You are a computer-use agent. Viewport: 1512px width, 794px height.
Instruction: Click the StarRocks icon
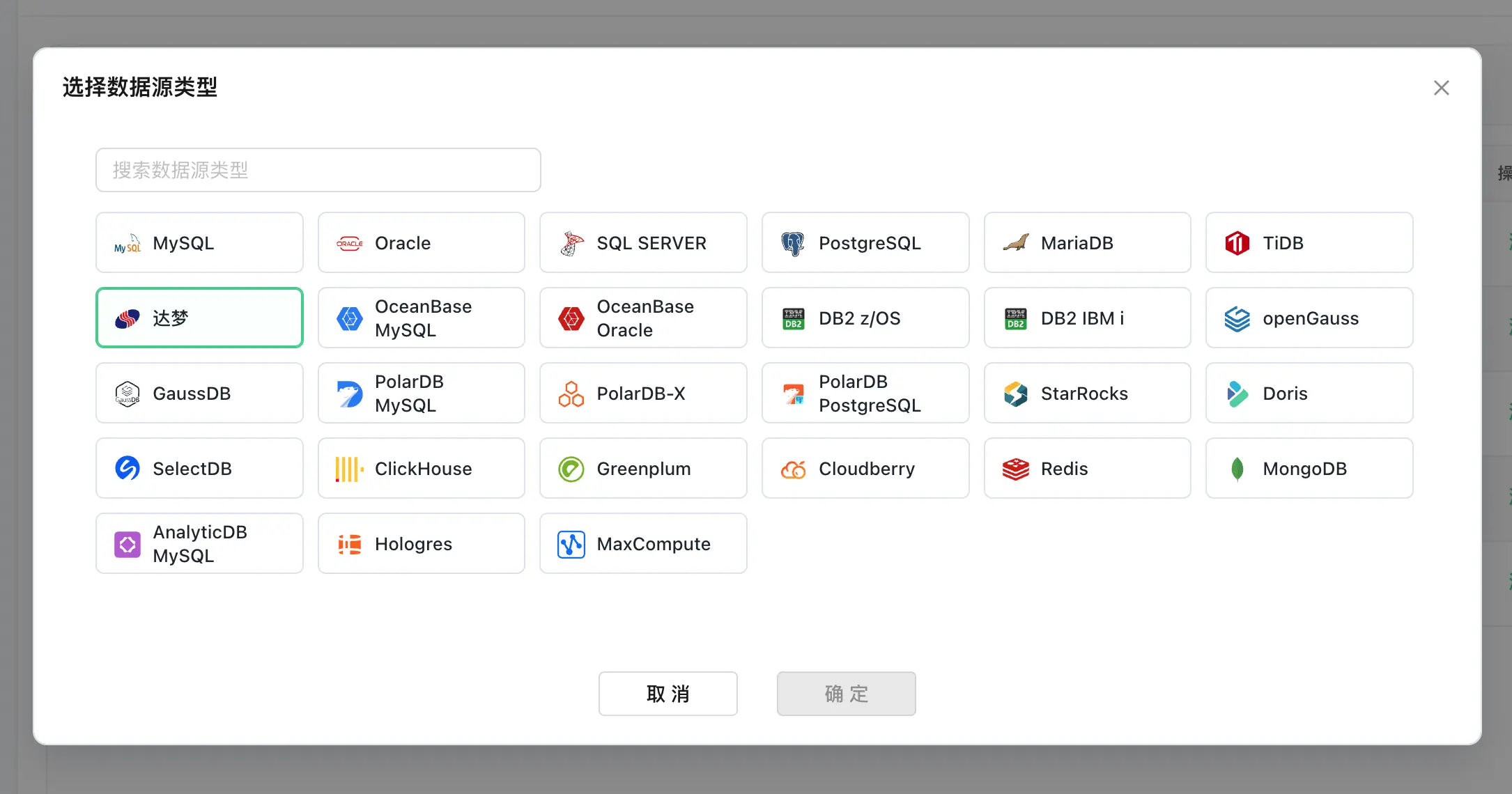click(x=1016, y=394)
